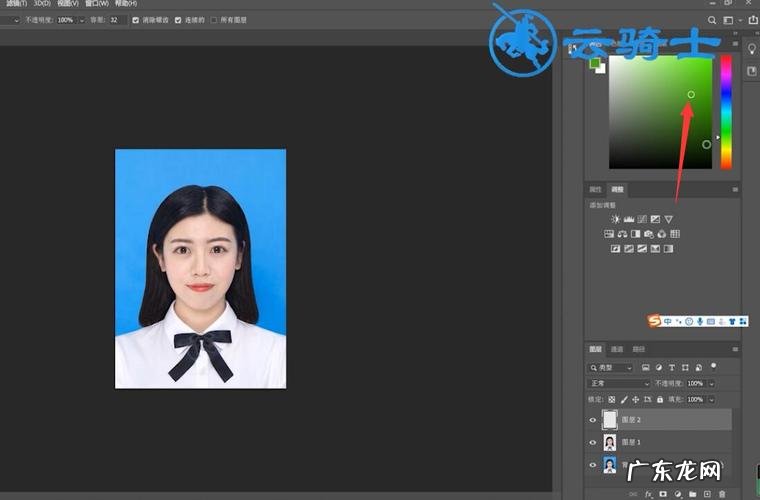Image resolution: width=760 pixels, height=500 pixels.
Task: Open the 3D menu
Action: pyautogui.click(x=42, y=3)
